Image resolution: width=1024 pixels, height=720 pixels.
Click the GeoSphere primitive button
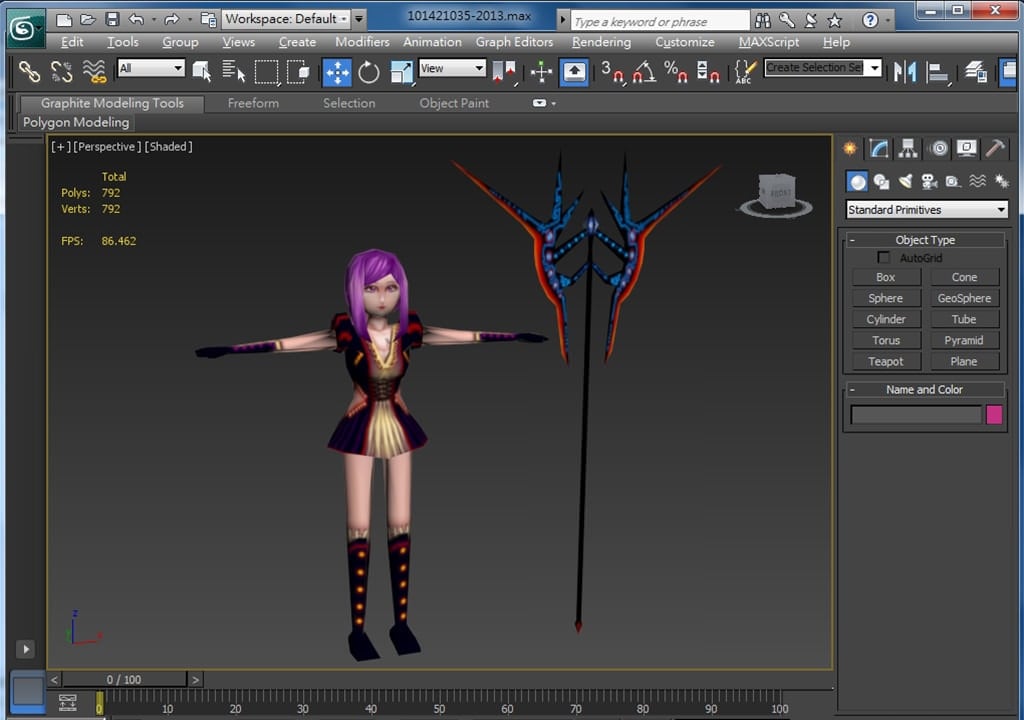coord(964,298)
